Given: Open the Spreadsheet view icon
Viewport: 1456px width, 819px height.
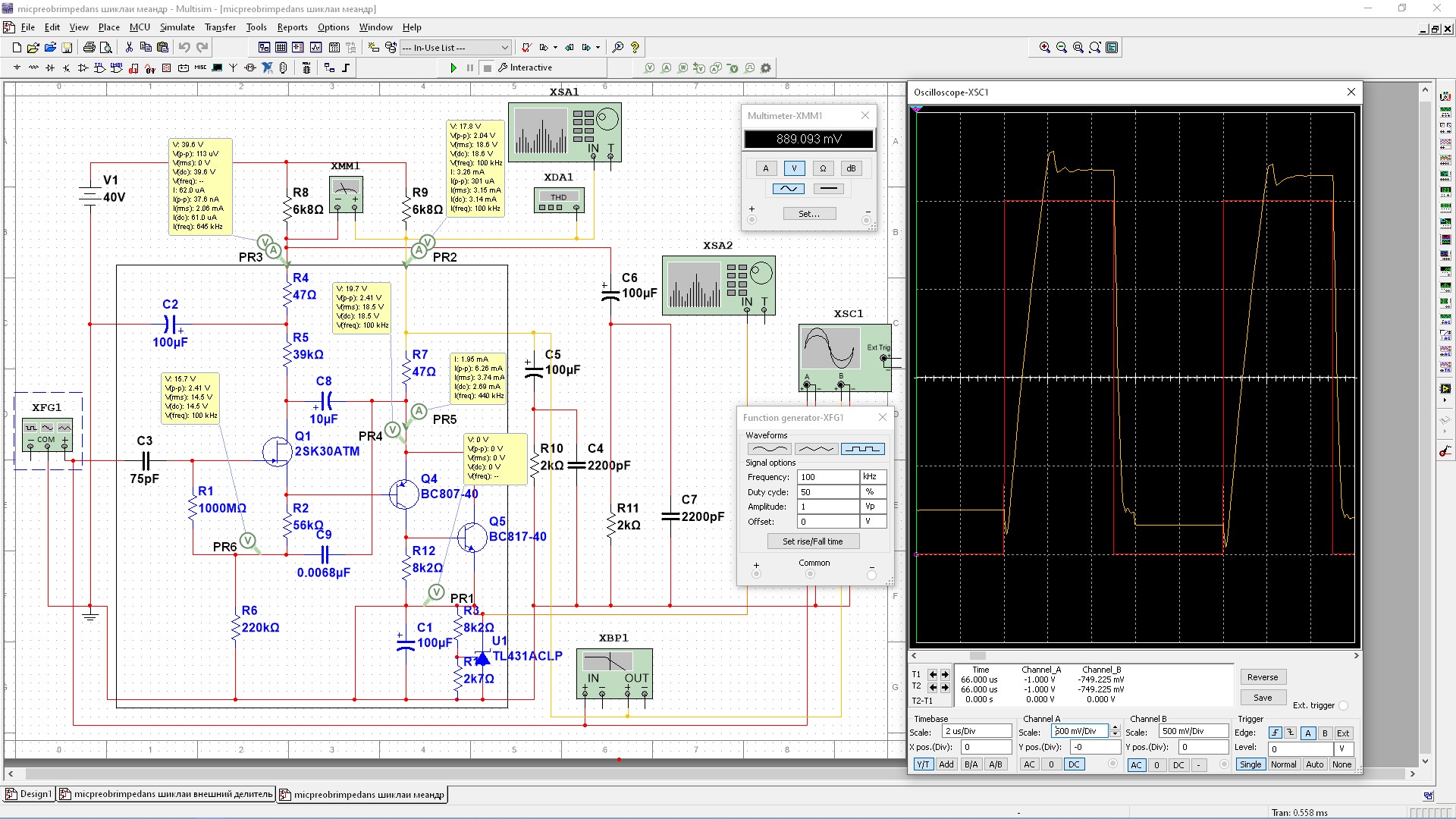Looking at the screenshot, I should point(281,48).
